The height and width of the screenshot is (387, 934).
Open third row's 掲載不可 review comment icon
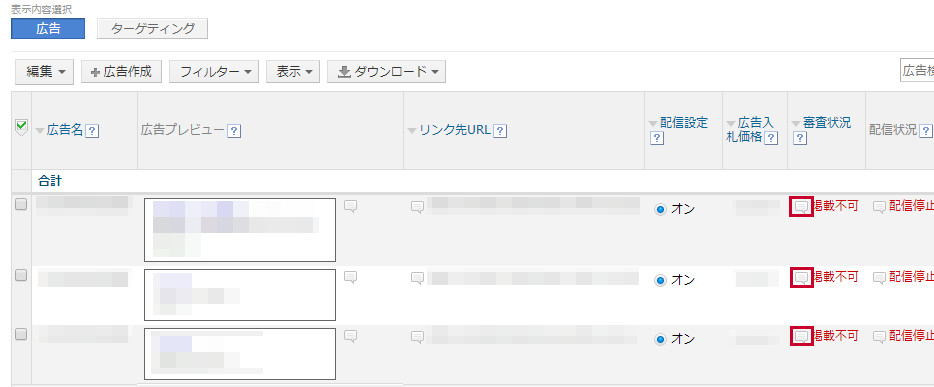pyautogui.click(x=802, y=336)
